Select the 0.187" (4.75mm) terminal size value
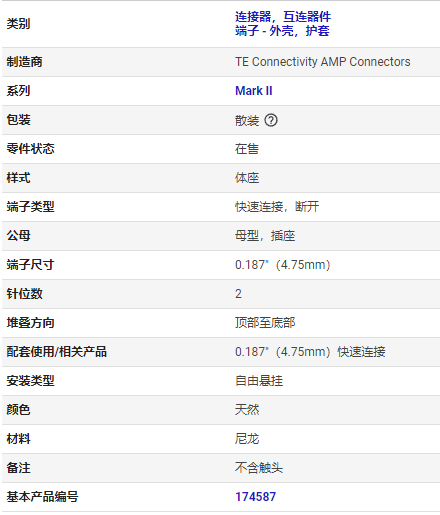This screenshot has width=440, height=515. coord(282,265)
